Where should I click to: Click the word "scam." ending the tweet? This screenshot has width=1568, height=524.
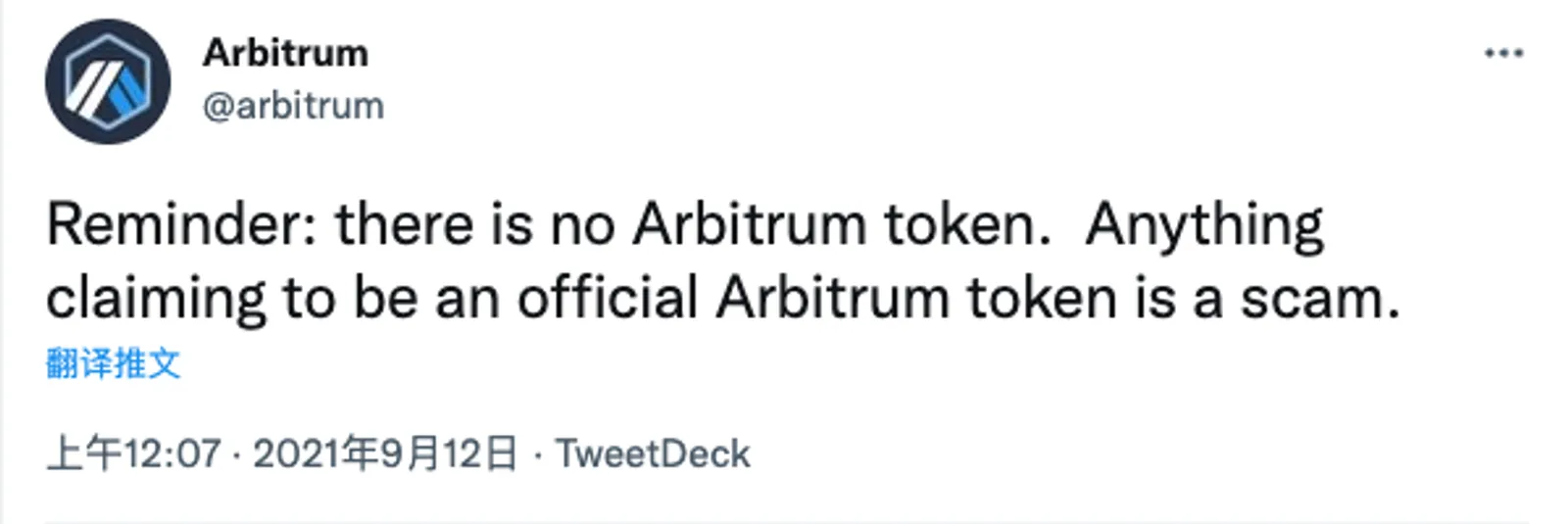tap(1320, 299)
